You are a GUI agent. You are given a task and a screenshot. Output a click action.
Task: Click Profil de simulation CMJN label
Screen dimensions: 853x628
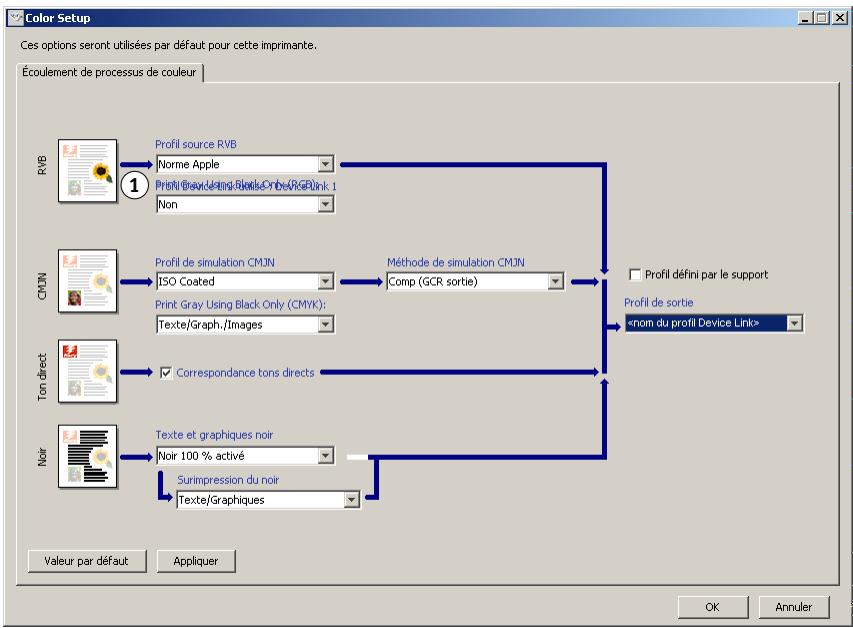tap(215, 262)
